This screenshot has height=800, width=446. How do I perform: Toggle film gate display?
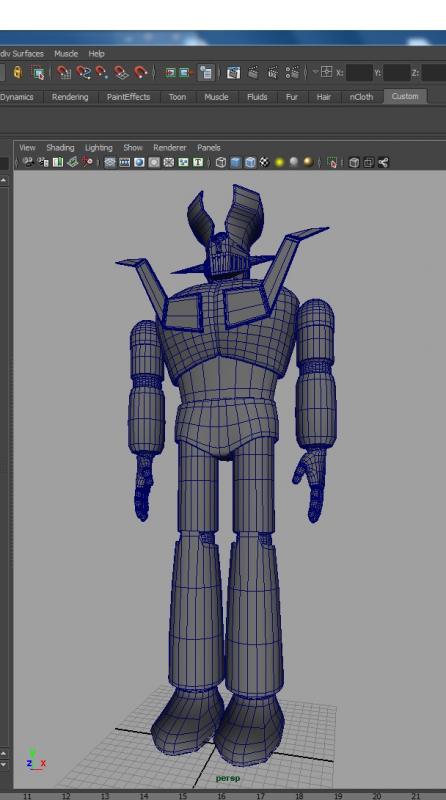[x=125, y=162]
